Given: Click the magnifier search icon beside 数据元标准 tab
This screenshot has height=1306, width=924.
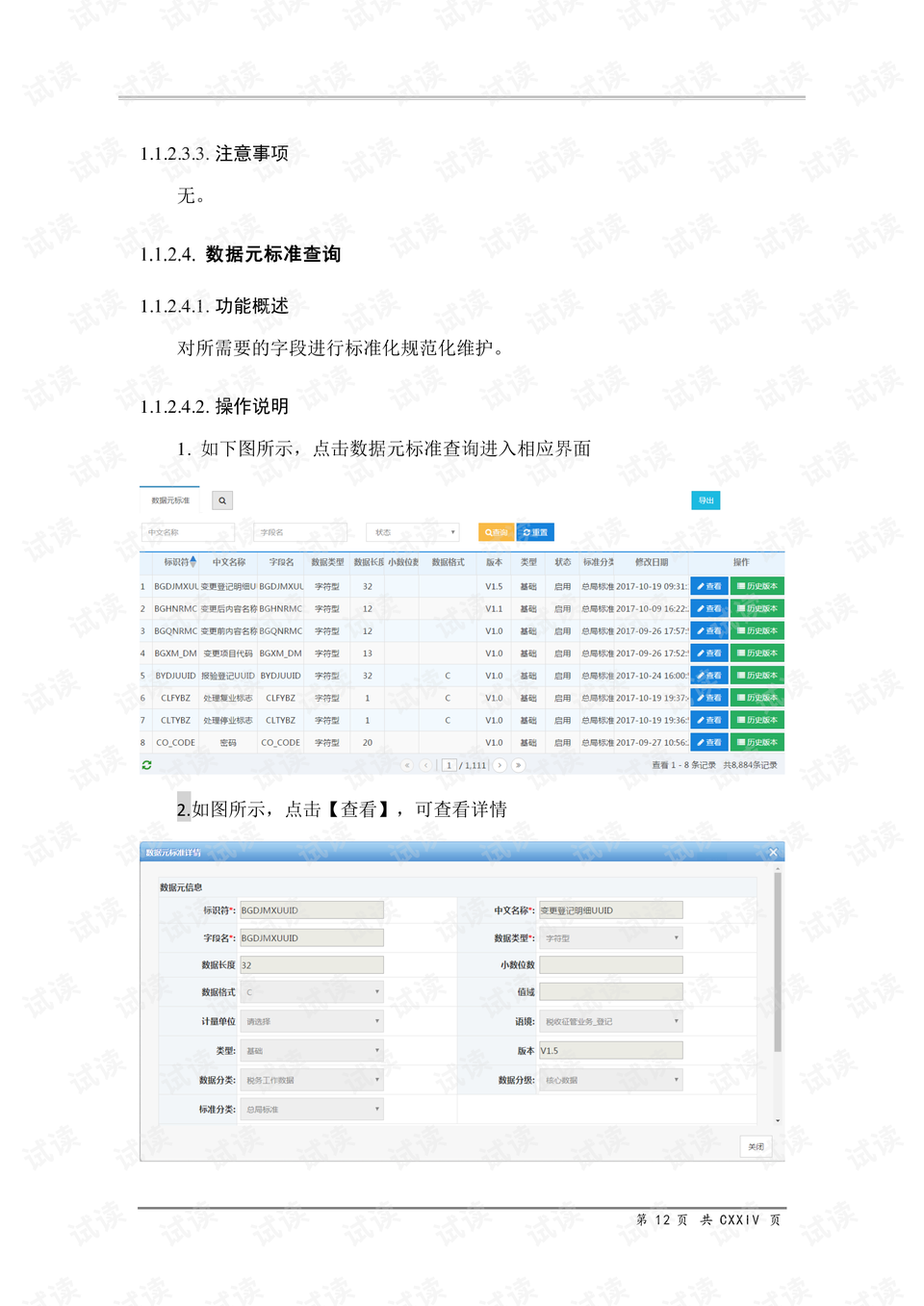Looking at the screenshot, I should pos(221,500).
